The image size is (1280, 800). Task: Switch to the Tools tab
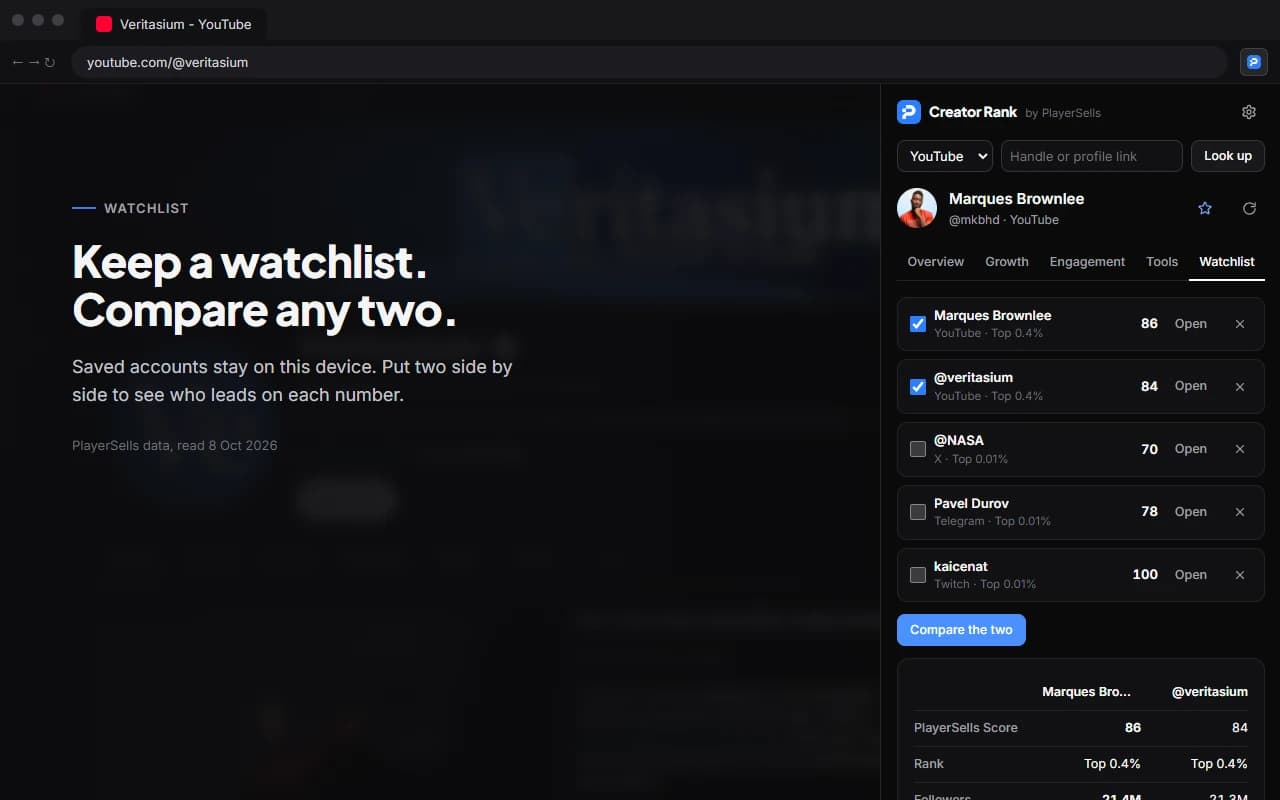pyautogui.click(x=1162, y=261)
